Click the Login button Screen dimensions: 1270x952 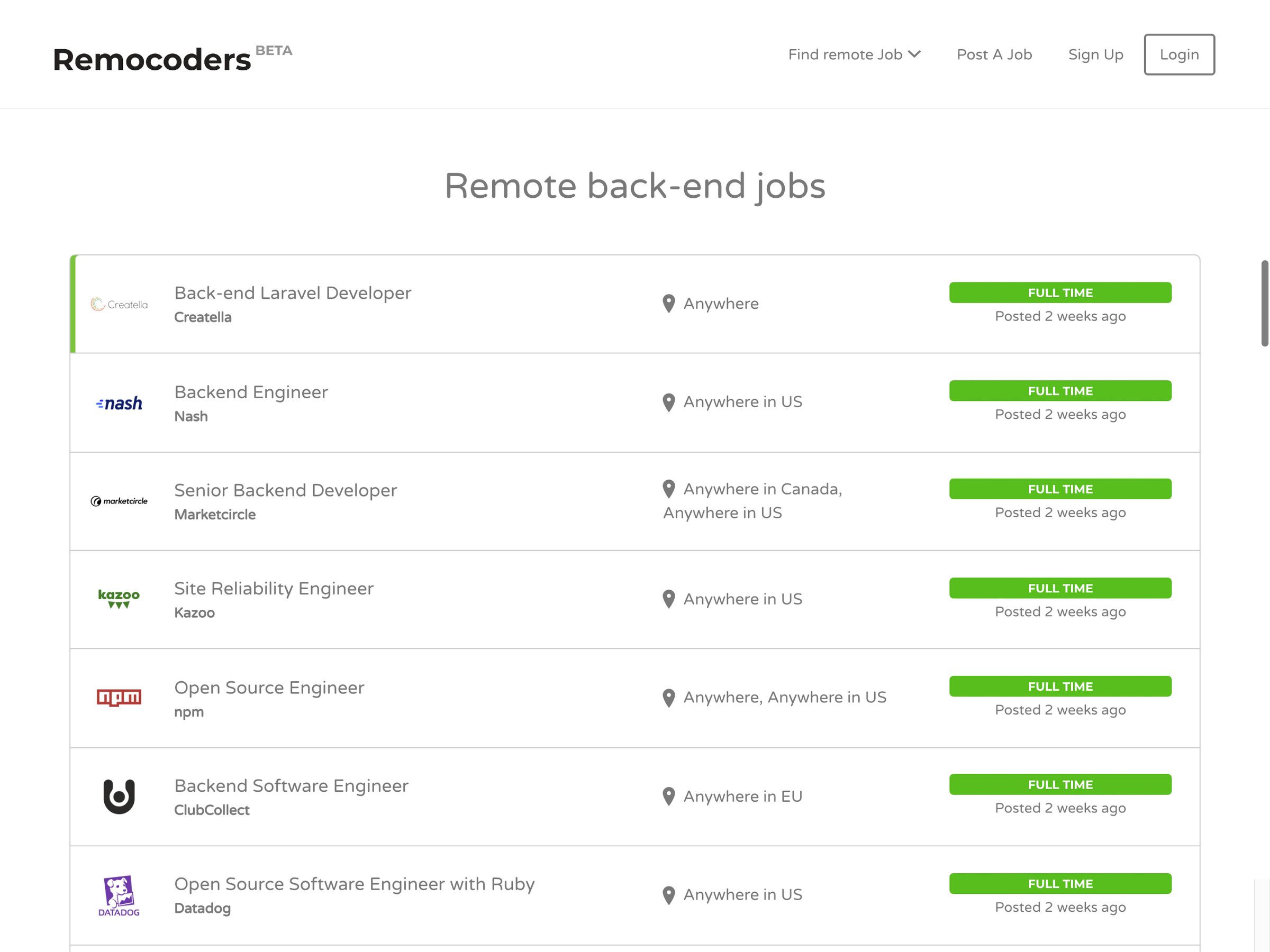[x=1180, y=54]
